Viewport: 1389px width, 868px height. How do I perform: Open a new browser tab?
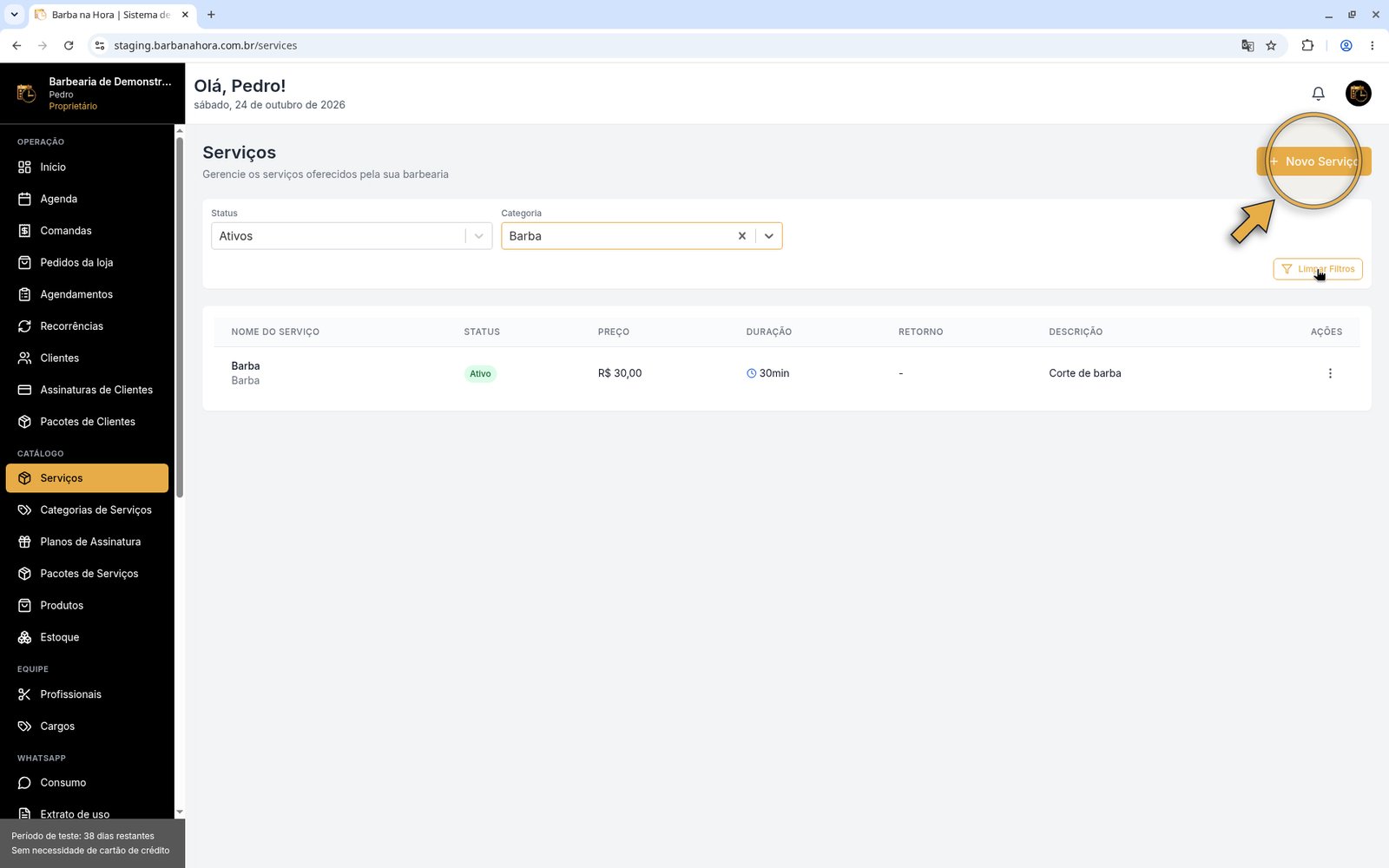pyautogui.click(x=211, y=15)
